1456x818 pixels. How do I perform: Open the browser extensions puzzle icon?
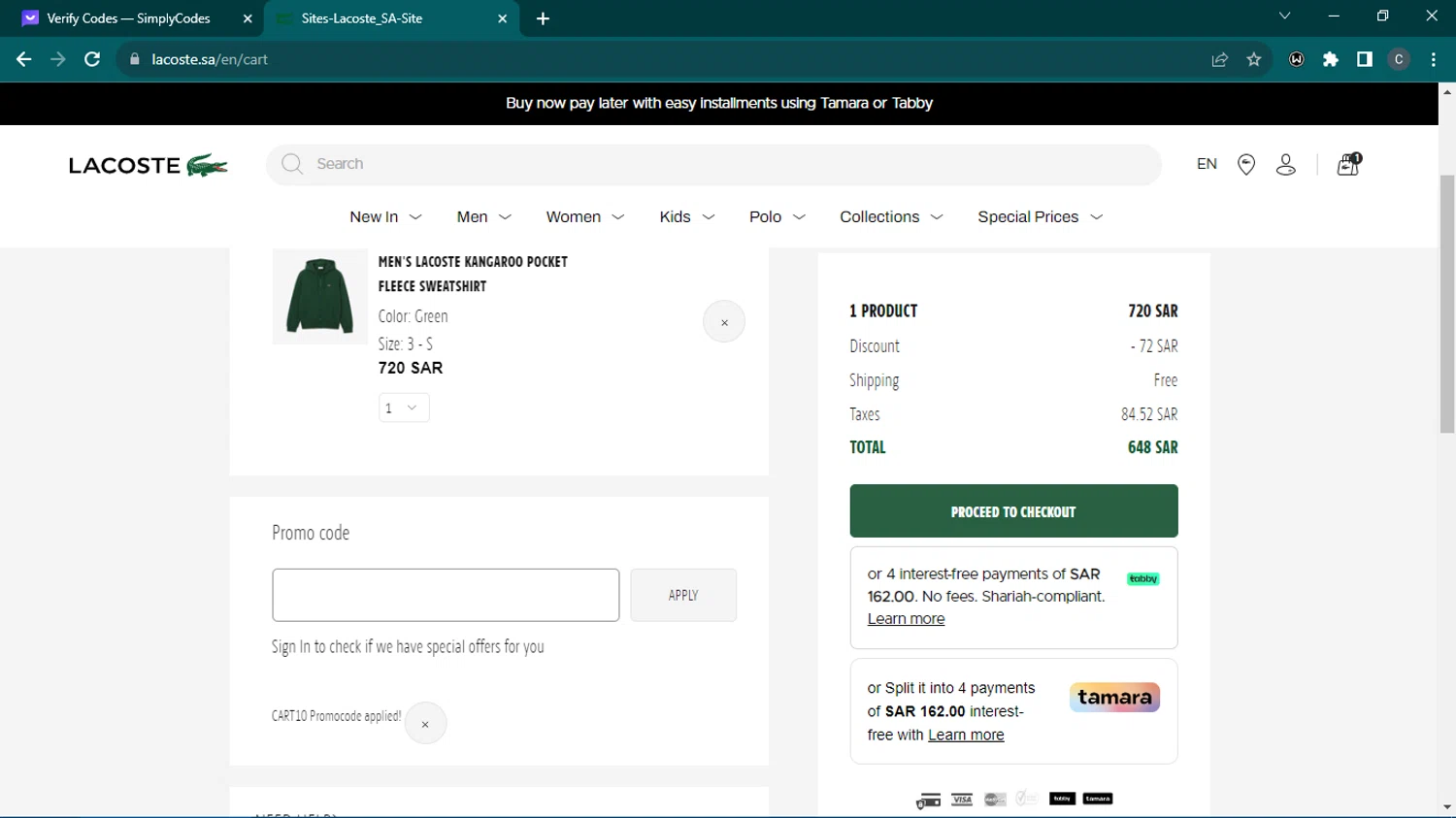[x=1331, y=59]
